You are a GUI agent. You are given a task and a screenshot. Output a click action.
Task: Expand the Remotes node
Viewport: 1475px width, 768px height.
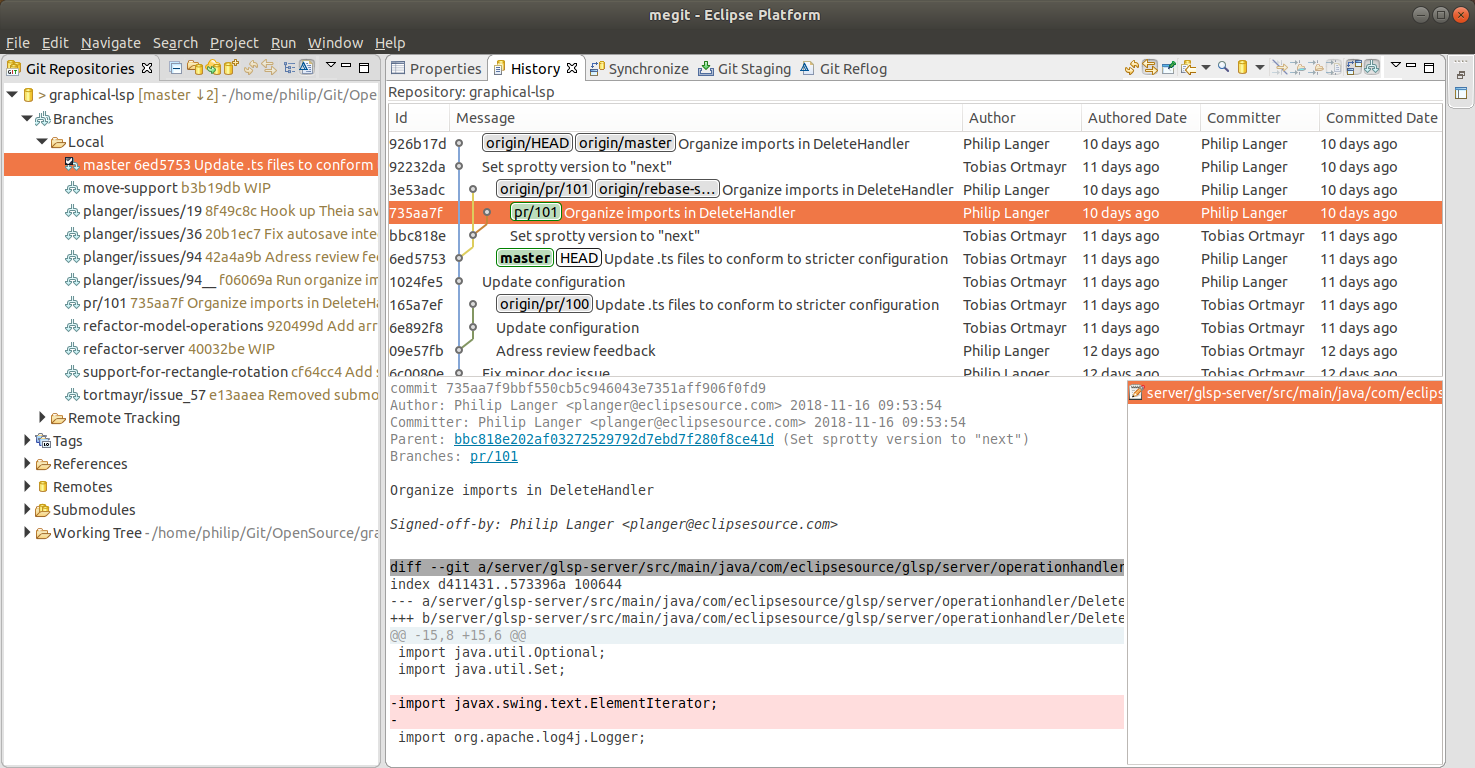28,486
